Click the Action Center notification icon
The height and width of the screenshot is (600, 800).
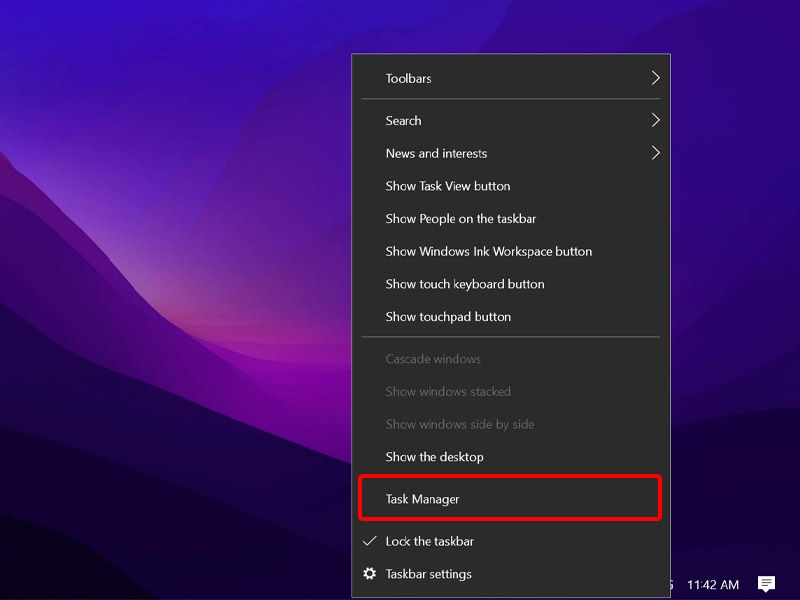click(766, 584)
